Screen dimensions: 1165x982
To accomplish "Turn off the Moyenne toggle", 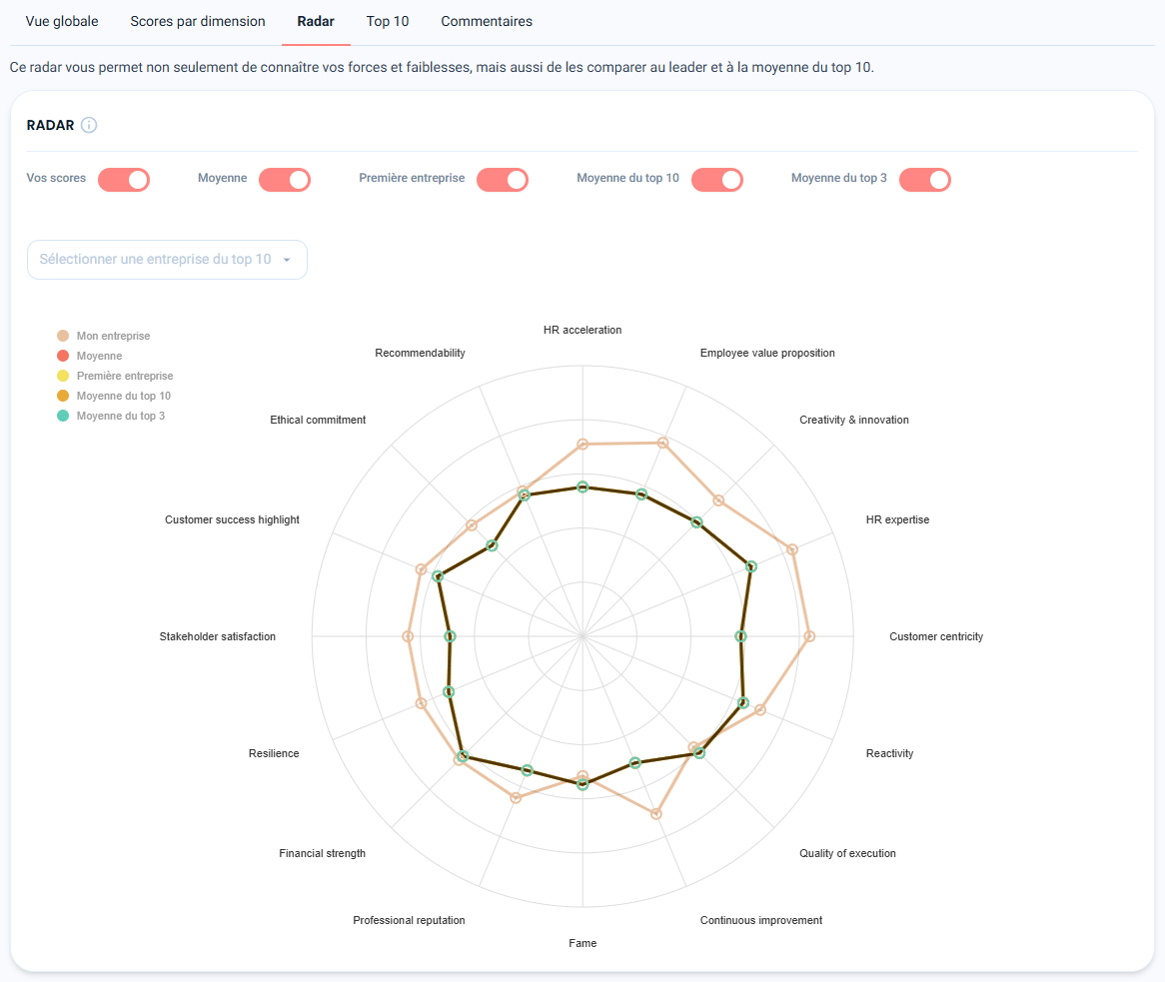I will point(285,180).
